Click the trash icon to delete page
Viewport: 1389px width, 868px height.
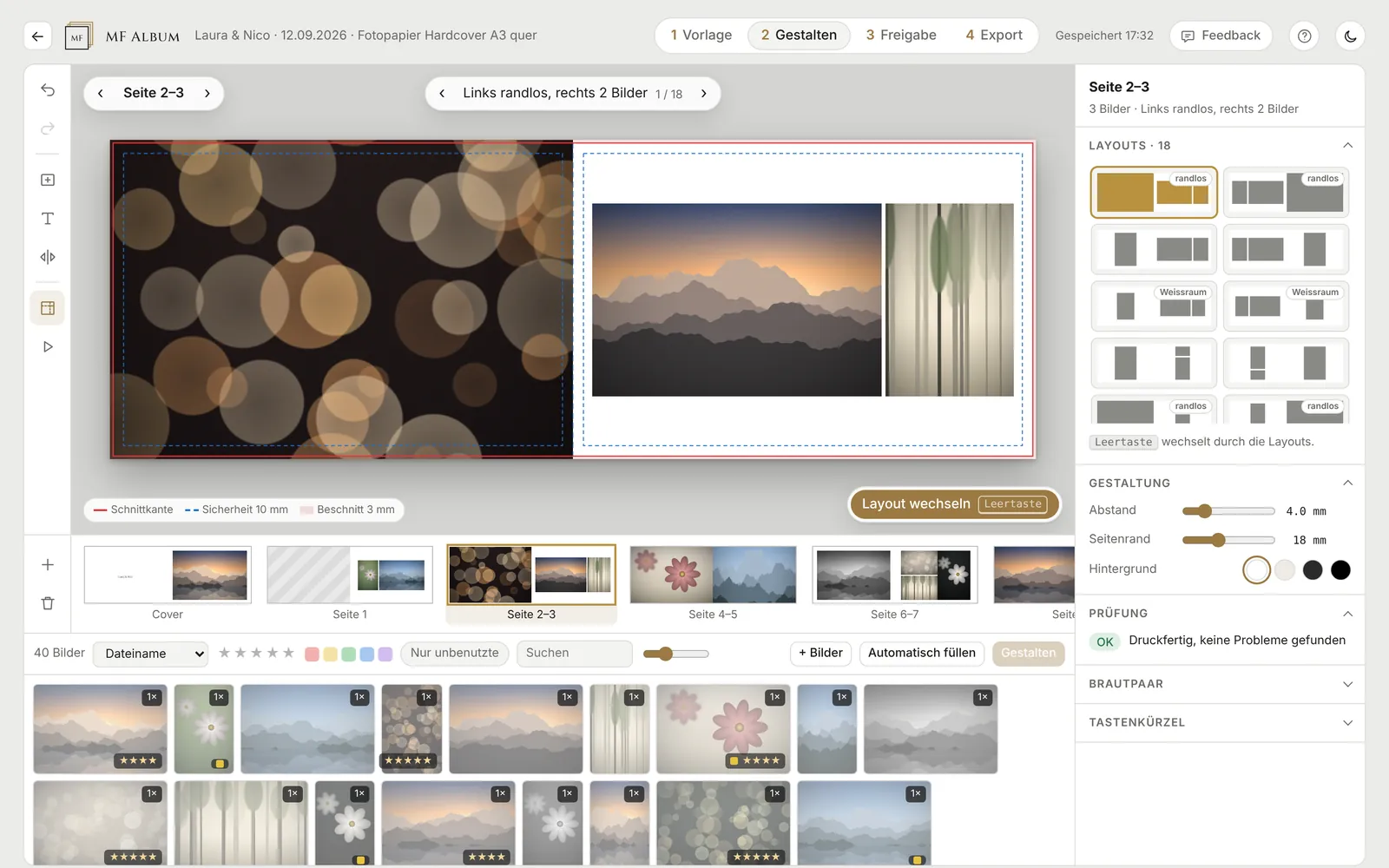48,603
